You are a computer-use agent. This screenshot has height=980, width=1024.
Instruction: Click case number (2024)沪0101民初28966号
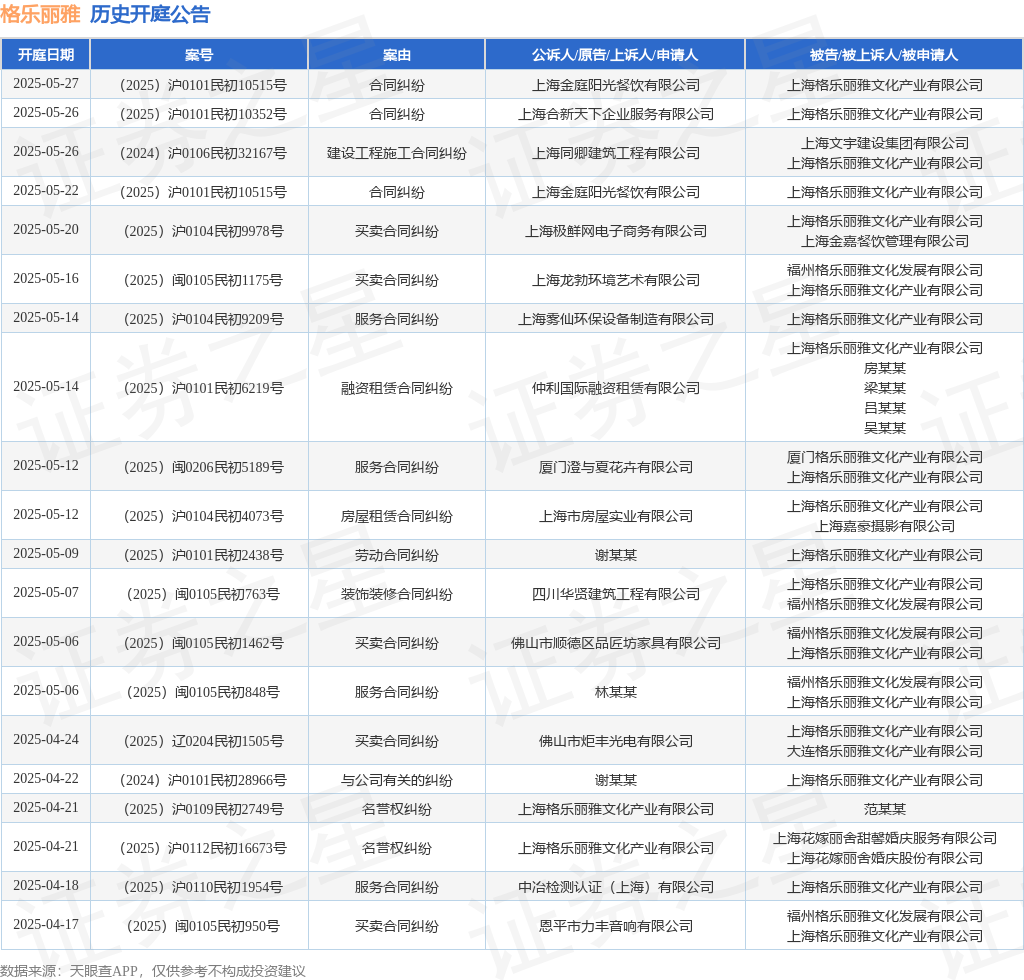203,780
